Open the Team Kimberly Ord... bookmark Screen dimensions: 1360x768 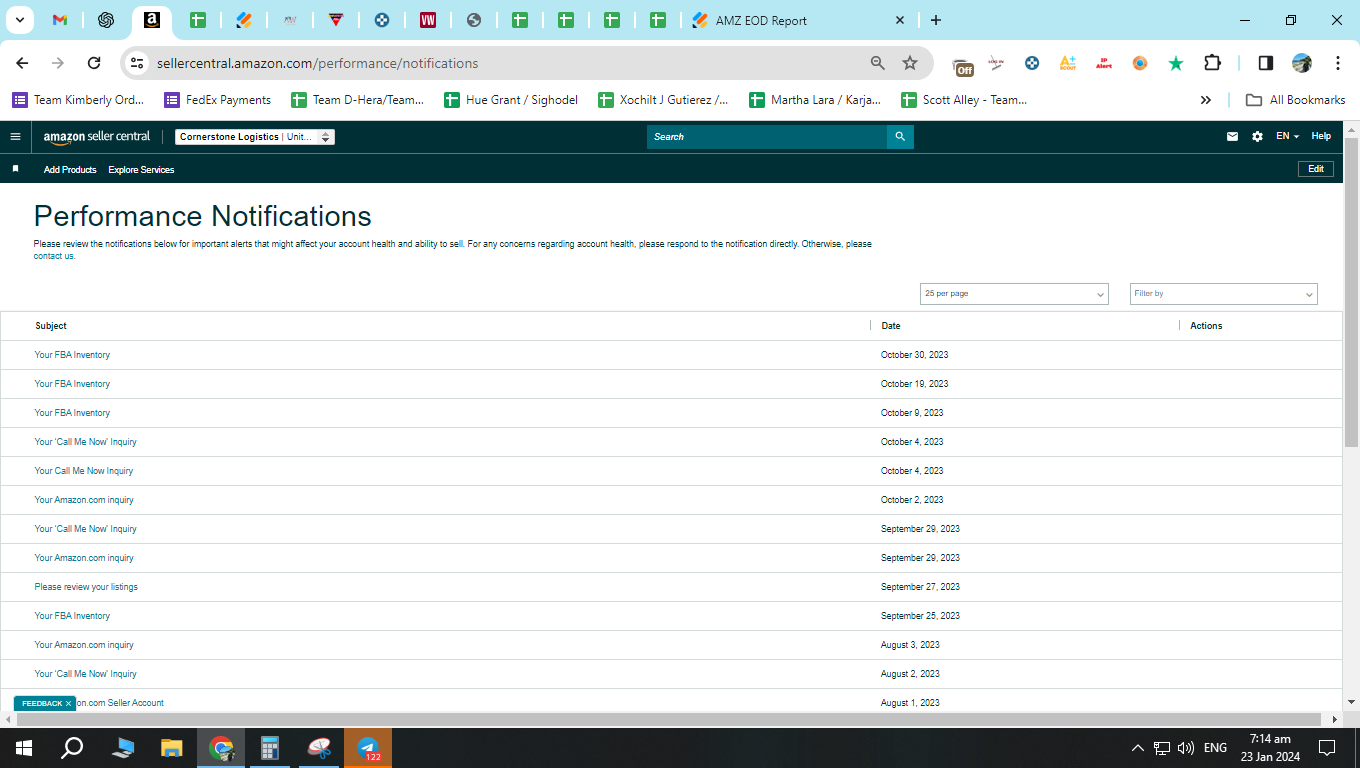79,100
